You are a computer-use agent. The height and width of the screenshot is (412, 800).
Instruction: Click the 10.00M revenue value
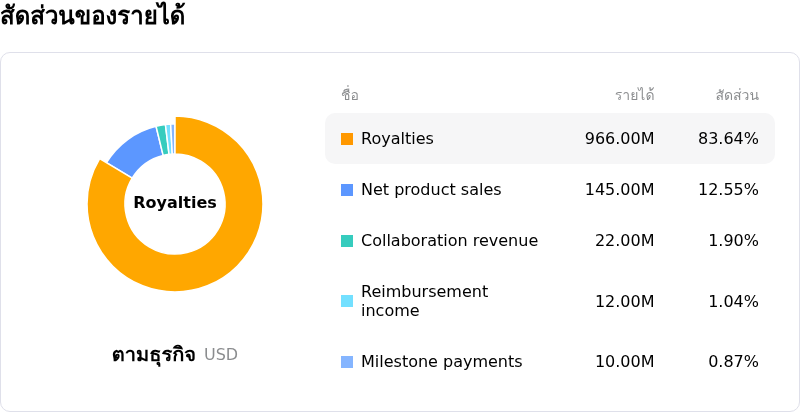624,362
